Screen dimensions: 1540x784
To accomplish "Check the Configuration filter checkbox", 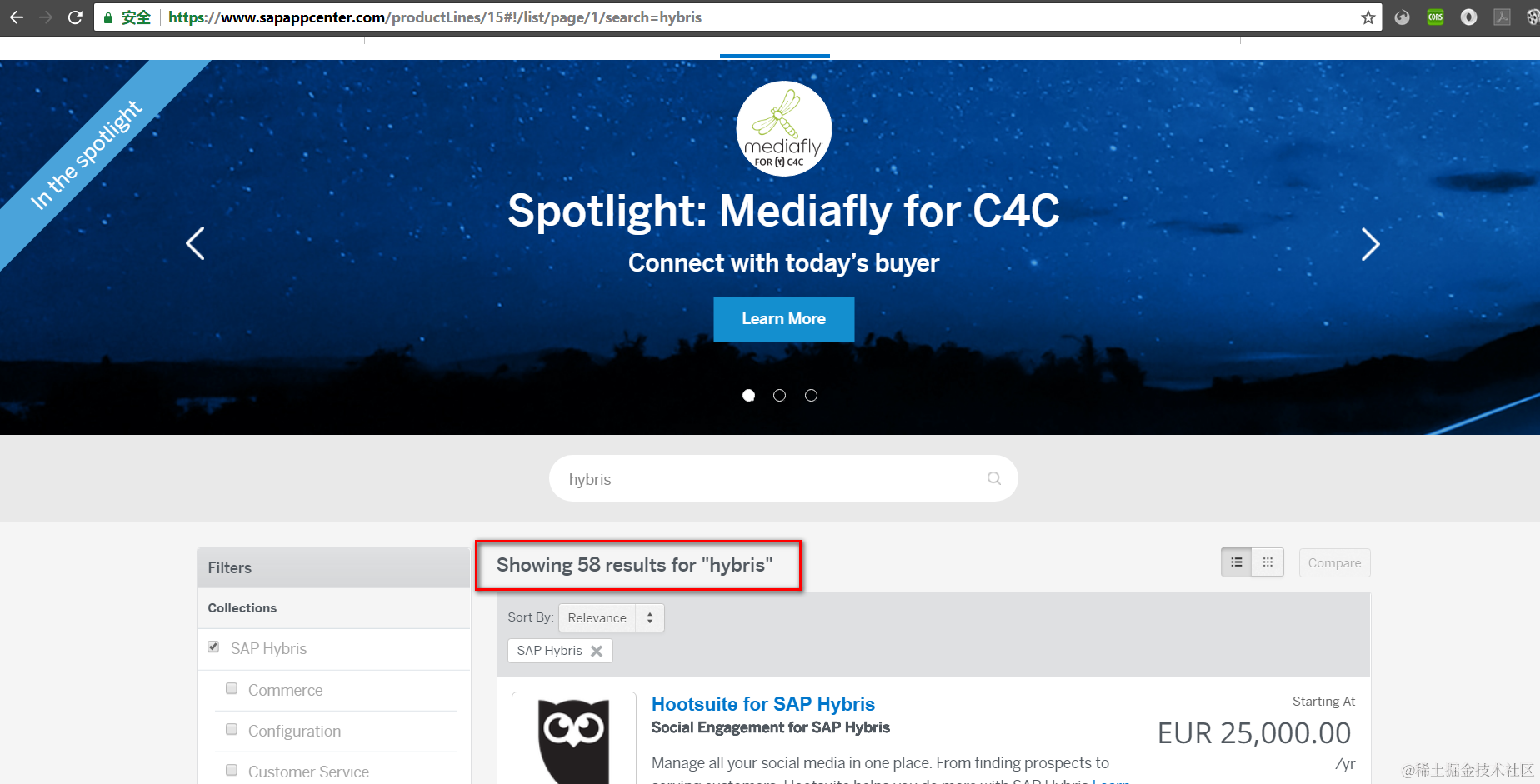I will point(232,729).
